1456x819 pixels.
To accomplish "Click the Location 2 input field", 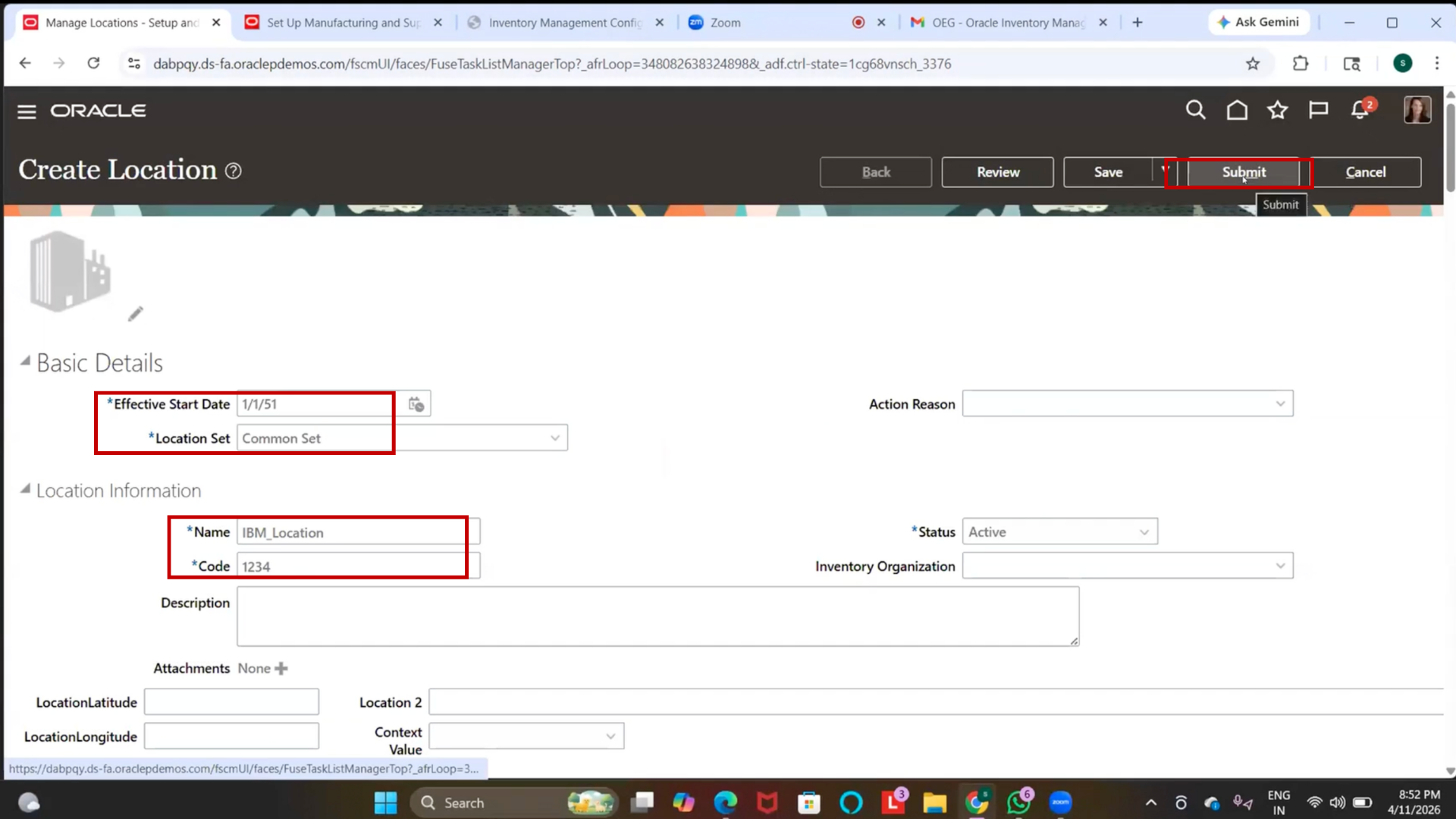I will pyautogui.click(x=936, y=702).
